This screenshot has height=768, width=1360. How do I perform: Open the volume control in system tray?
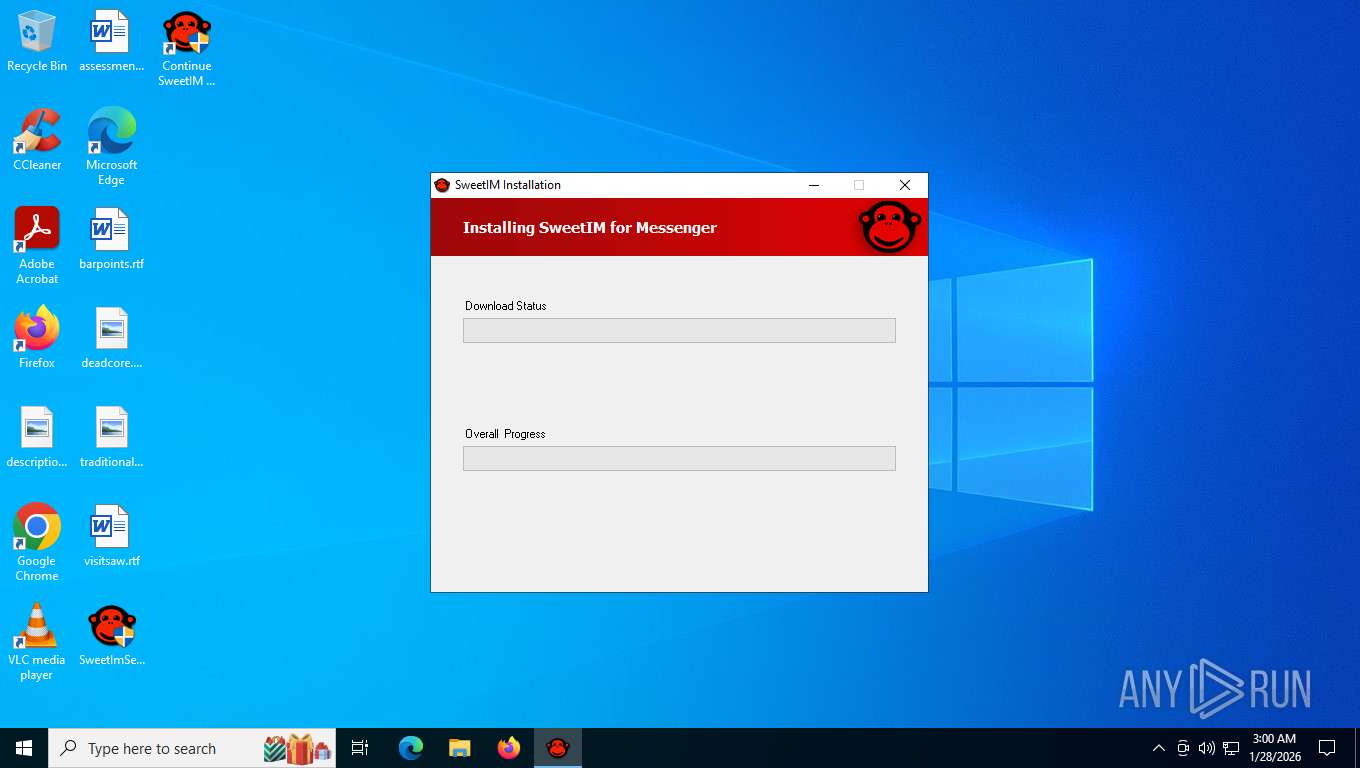(1207, 748)
